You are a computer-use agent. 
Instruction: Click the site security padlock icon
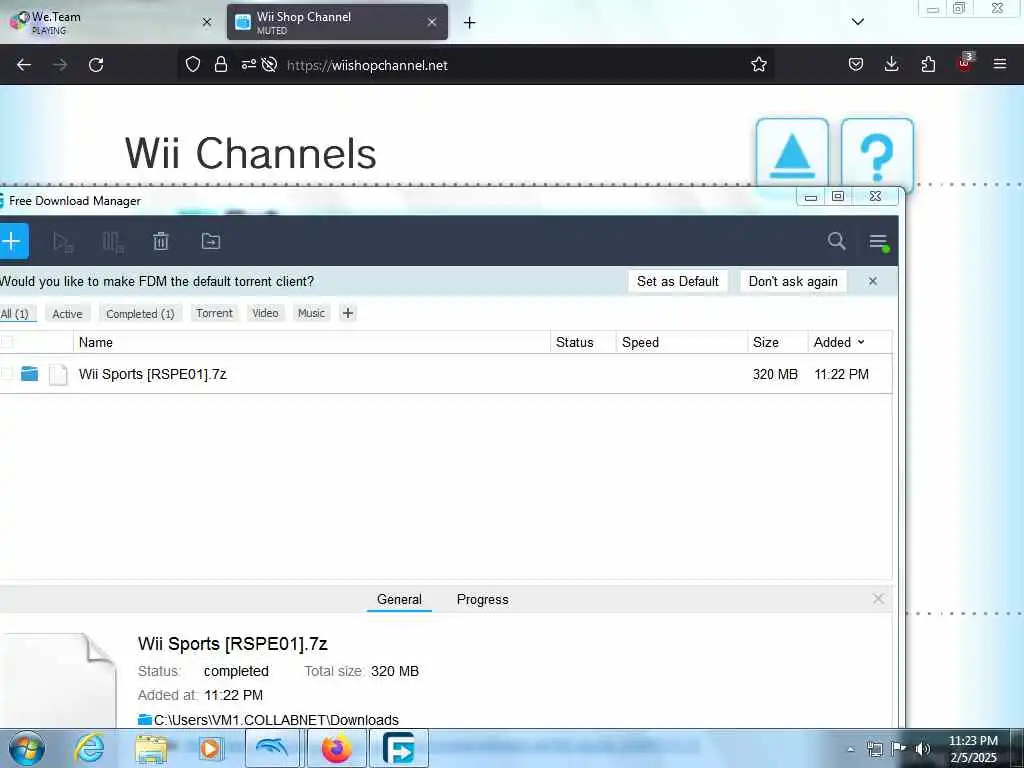pyautogui.click(x=221, y=64)
